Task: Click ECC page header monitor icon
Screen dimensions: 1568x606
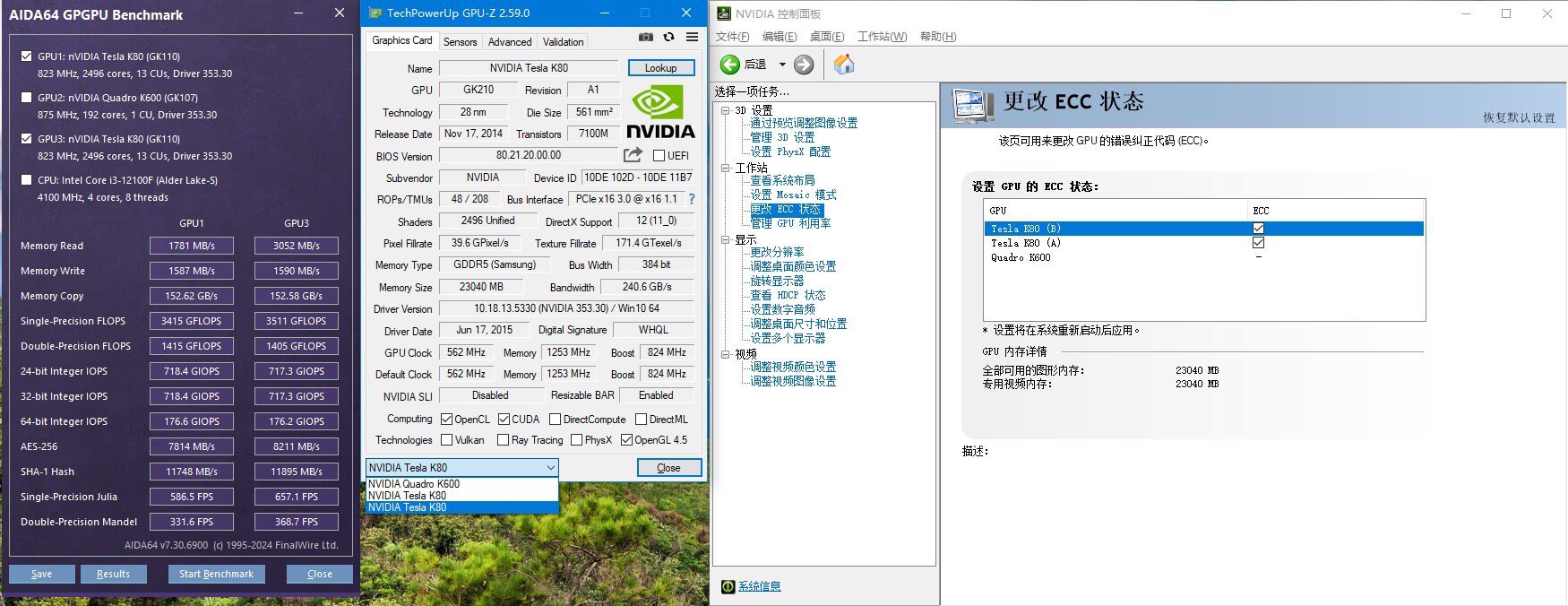Action: coord(973,106)
